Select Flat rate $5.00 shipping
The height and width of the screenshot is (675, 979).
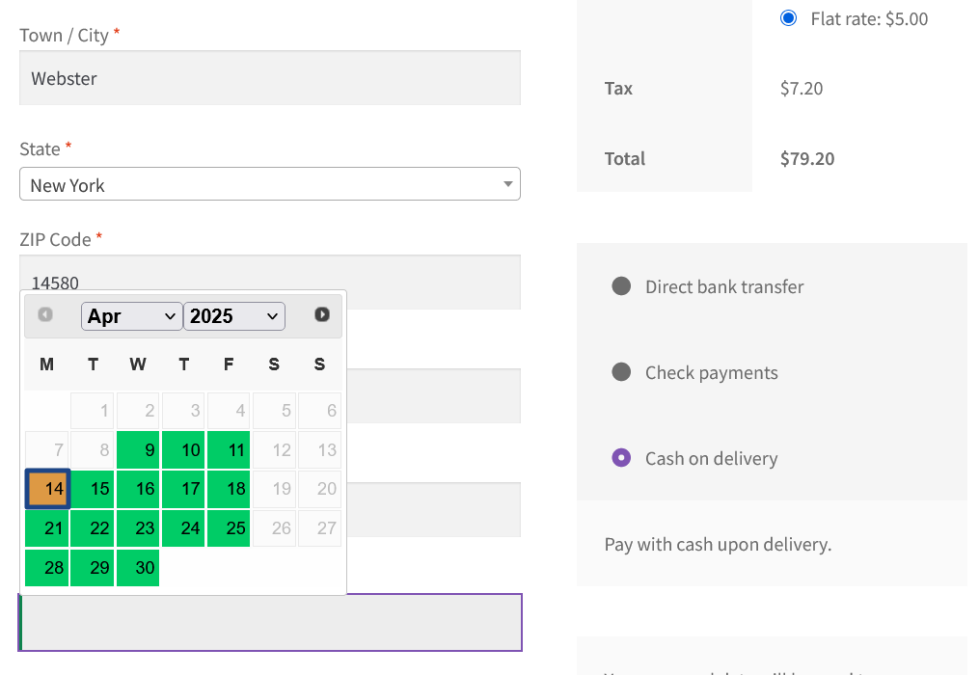789,19
